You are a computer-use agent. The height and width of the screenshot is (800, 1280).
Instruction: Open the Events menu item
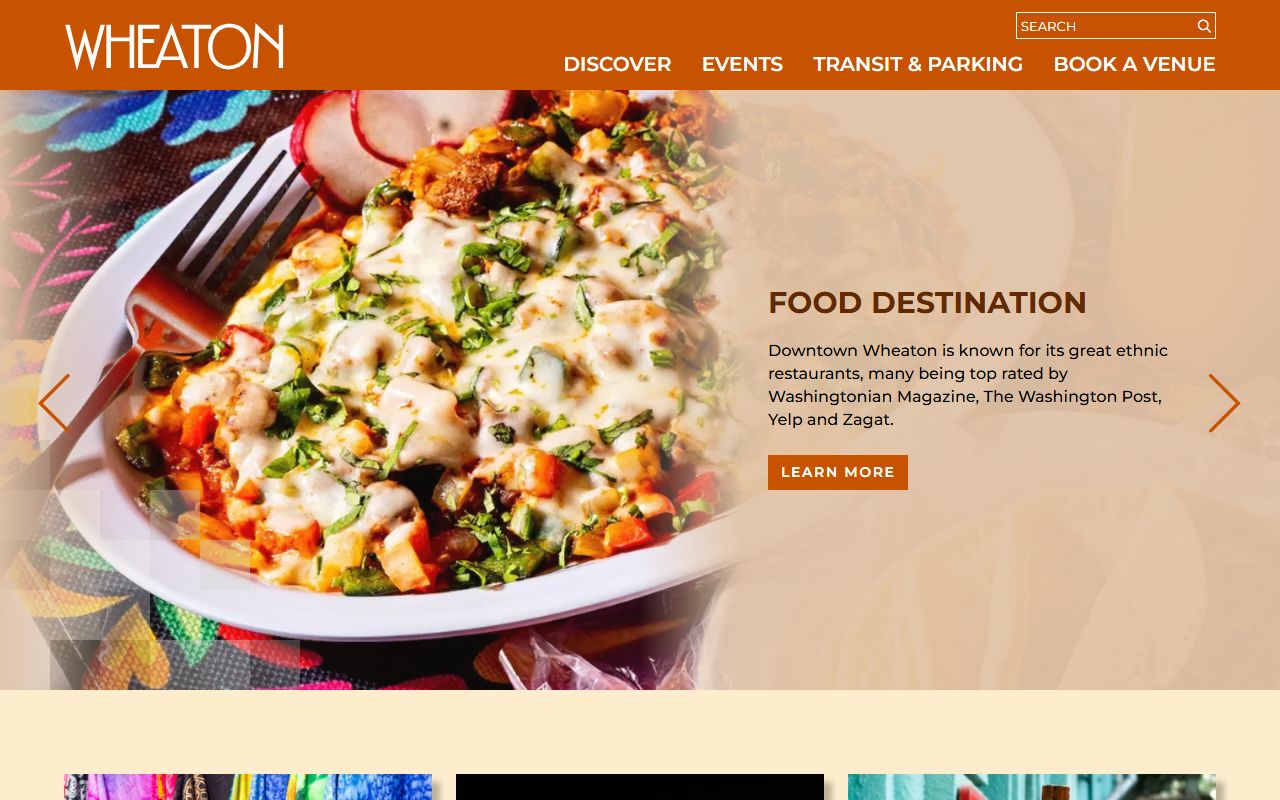[x=742, y=64]
